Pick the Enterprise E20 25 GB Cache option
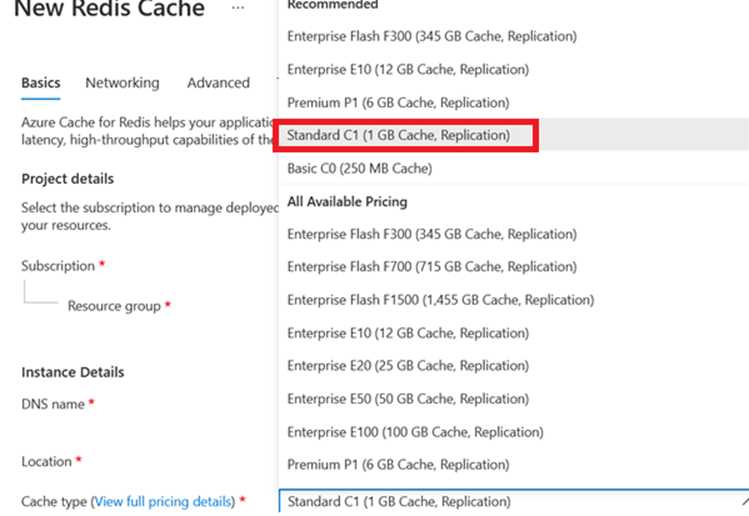 point(408,366)
